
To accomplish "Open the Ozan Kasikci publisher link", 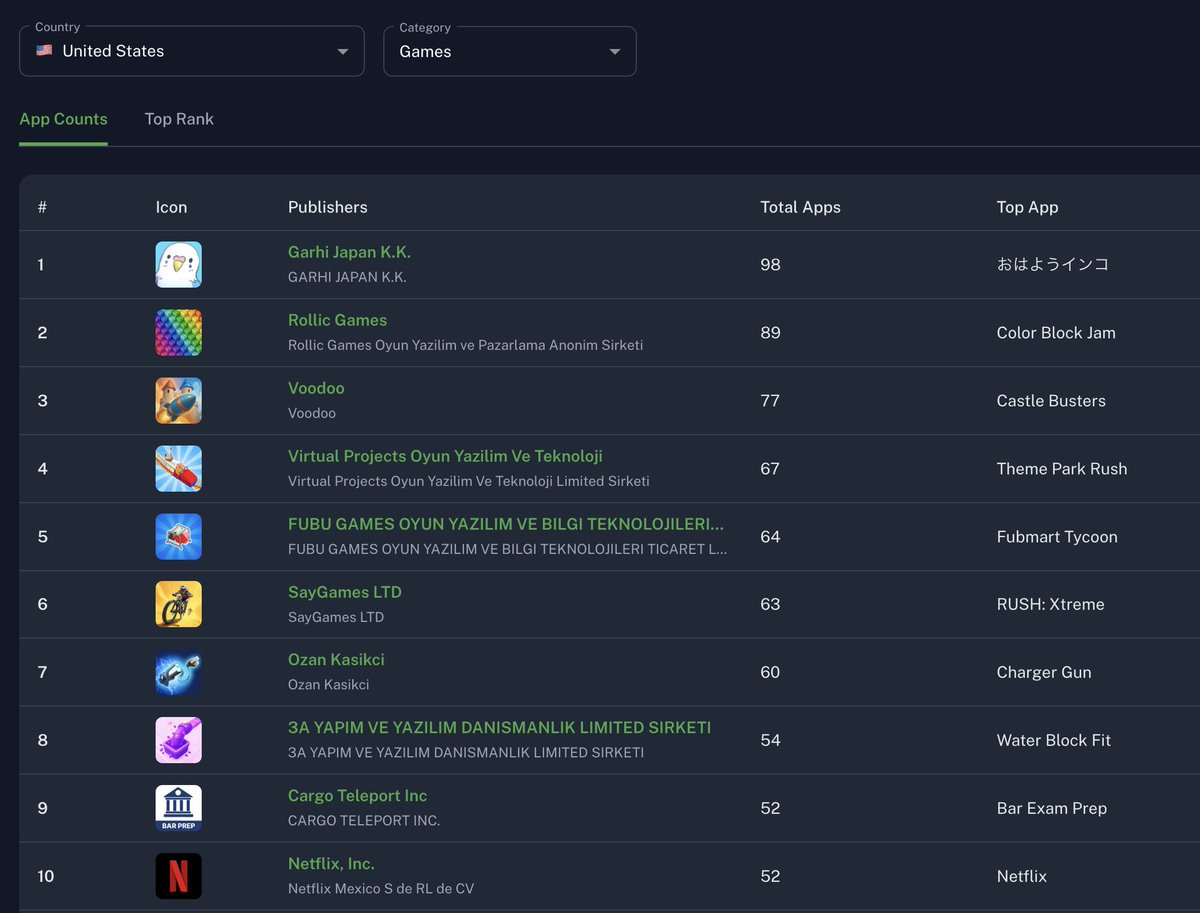I will click(x=336, y=660).
